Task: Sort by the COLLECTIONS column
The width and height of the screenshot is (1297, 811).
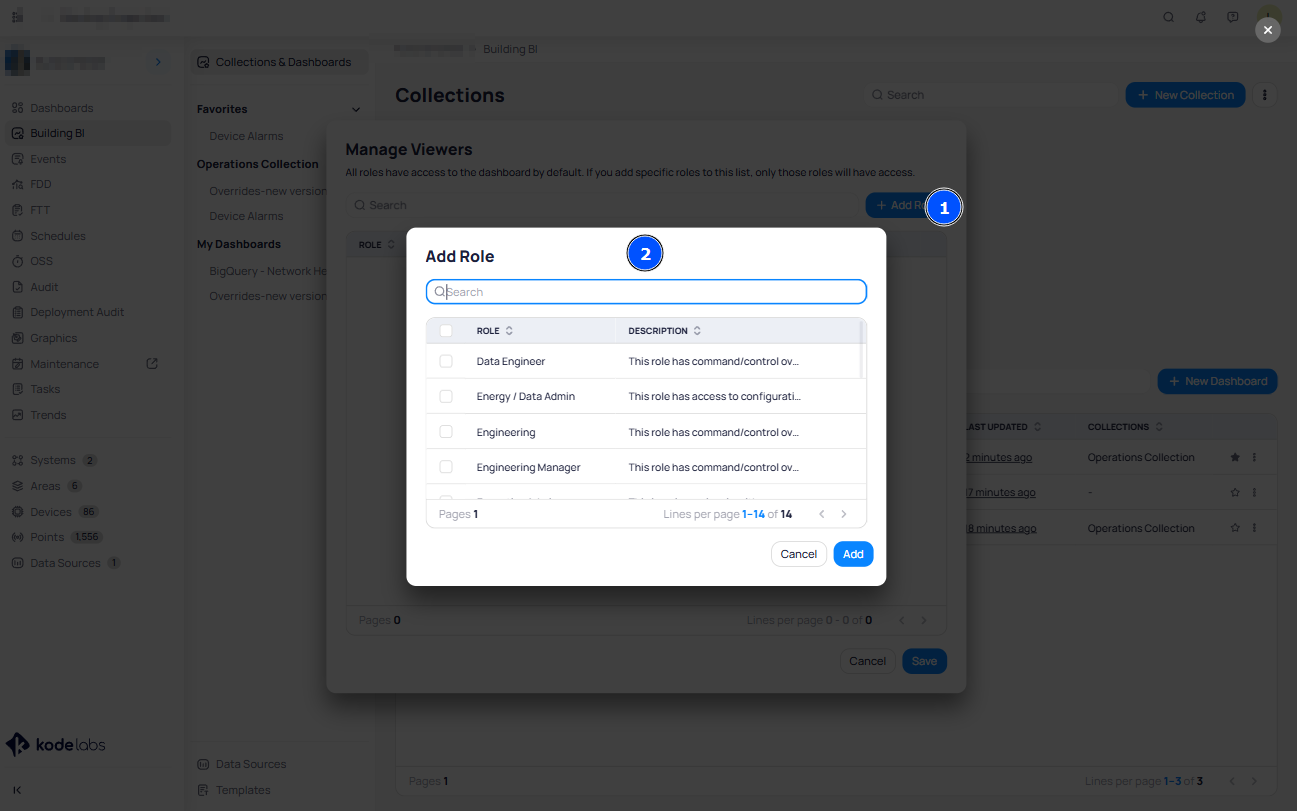Action: [1159, 427]
